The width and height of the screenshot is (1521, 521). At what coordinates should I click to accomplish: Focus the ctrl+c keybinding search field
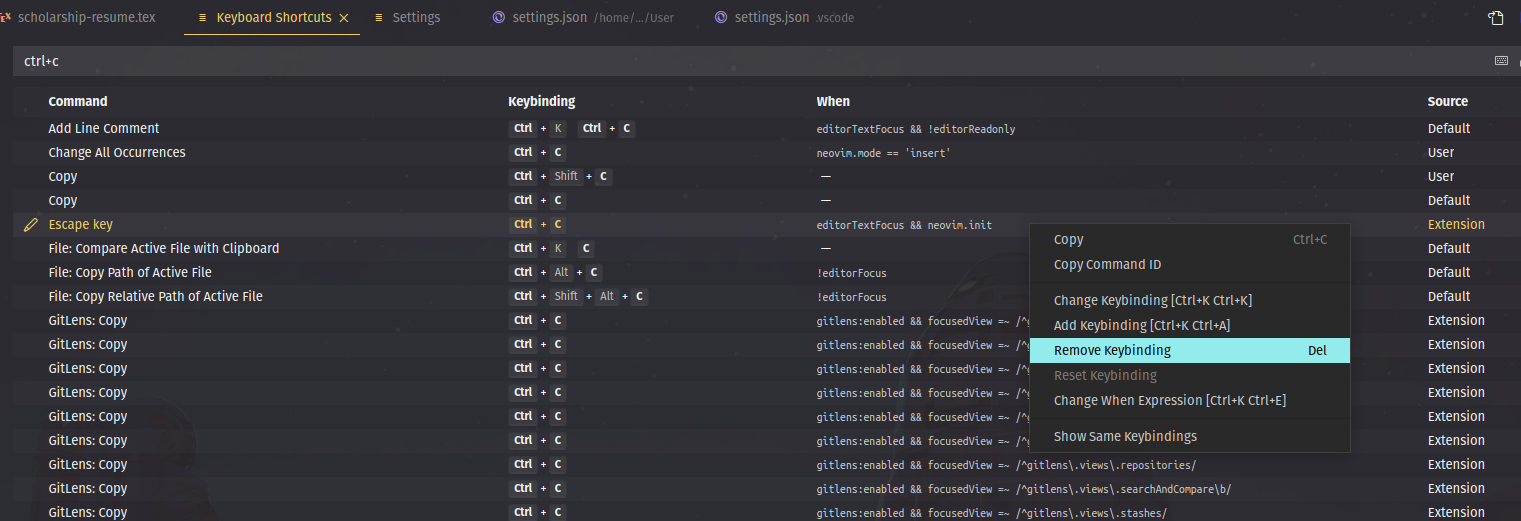pos(750,61)
